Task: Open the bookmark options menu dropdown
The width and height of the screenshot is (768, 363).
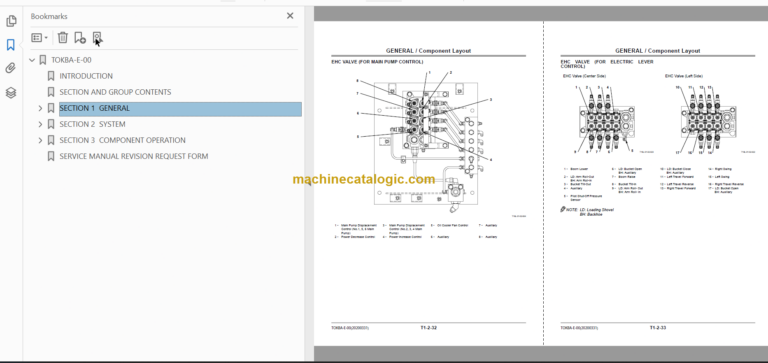Action: pyautogui.click(x=40, y=37)
